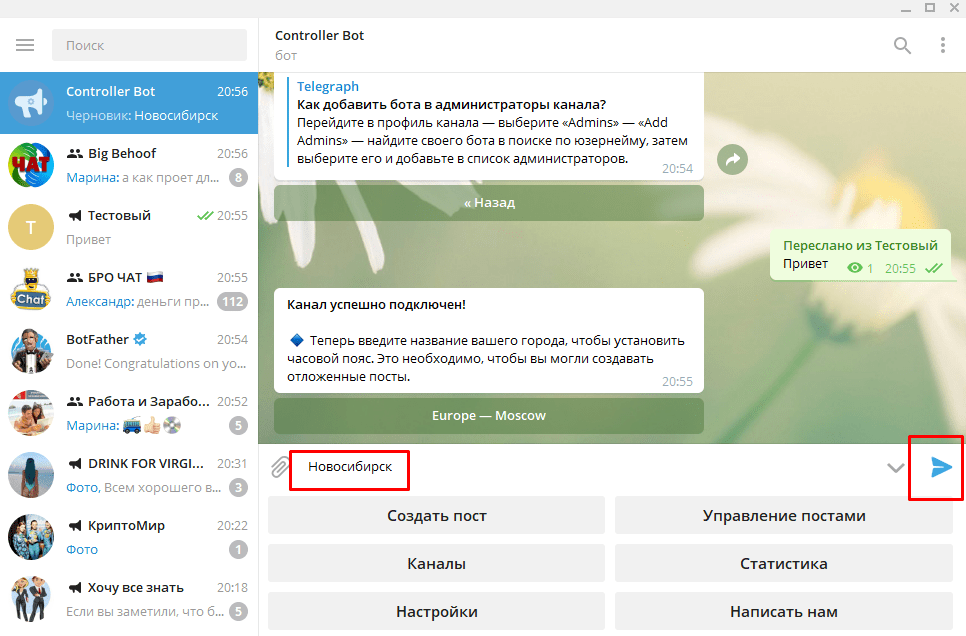The width and height of the screenshot is (966, 636).
Task: Click the Тестовый yellow T avatar
Action: point(31,227)
